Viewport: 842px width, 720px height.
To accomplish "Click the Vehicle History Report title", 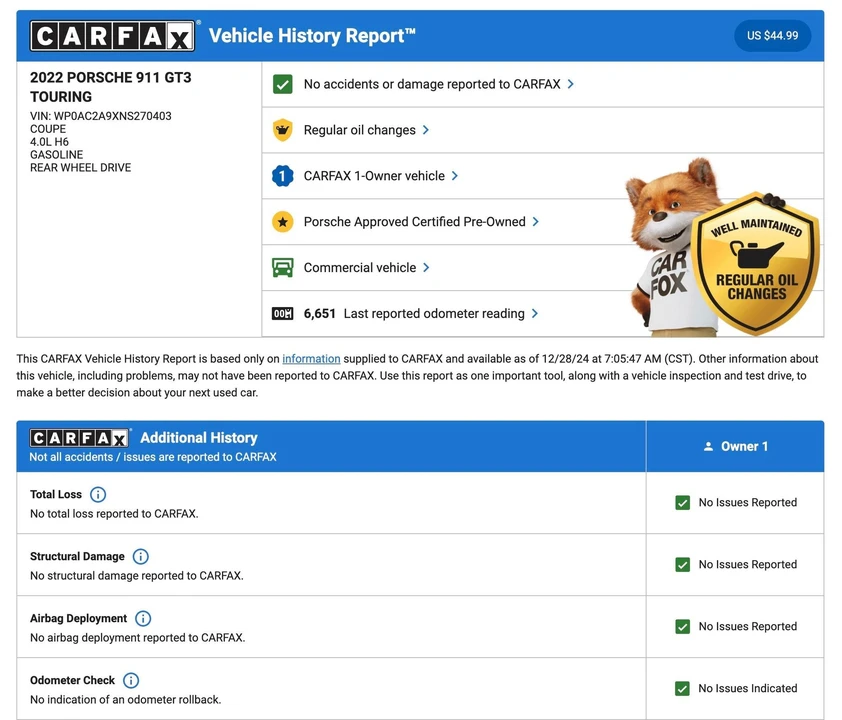I will tap(312, 35).
